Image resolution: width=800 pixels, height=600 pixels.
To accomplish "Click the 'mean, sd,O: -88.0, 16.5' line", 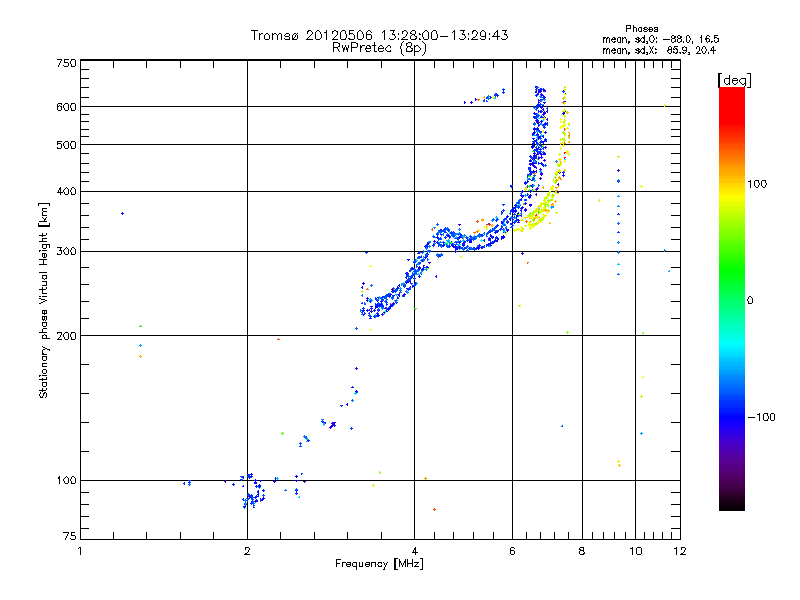I will point(661,39).
